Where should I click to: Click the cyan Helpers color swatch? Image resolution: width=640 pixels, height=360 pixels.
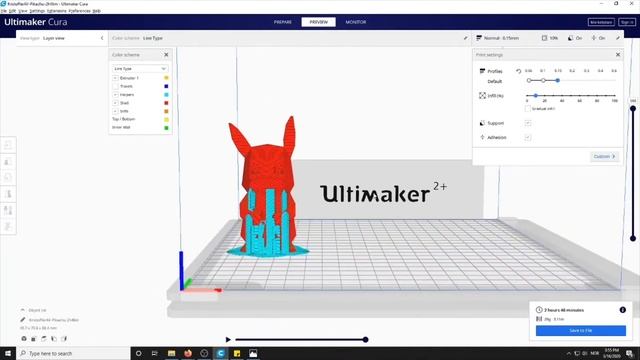pos(166,94)
